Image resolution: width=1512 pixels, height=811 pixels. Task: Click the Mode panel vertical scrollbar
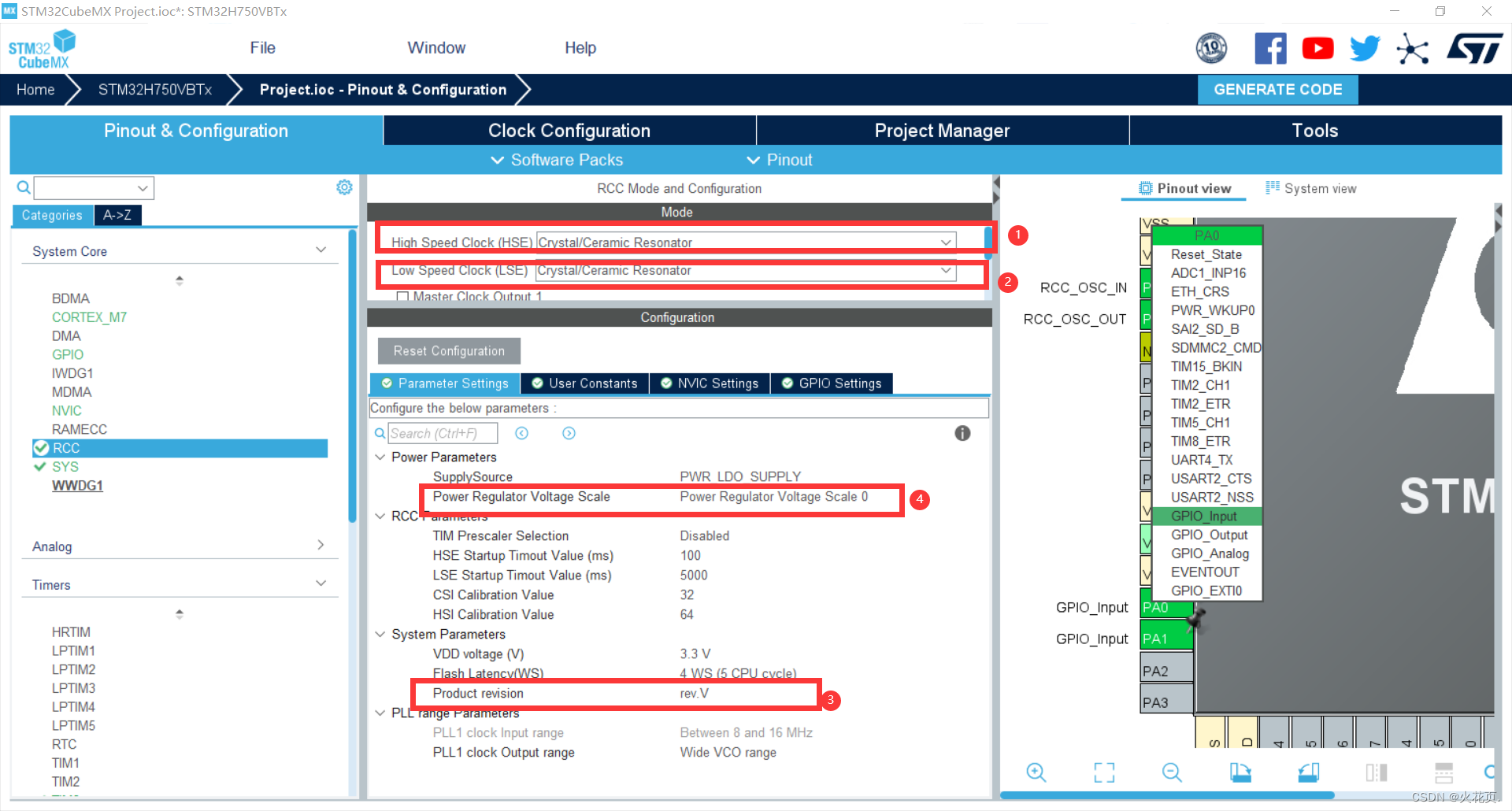tap(988, 243)
